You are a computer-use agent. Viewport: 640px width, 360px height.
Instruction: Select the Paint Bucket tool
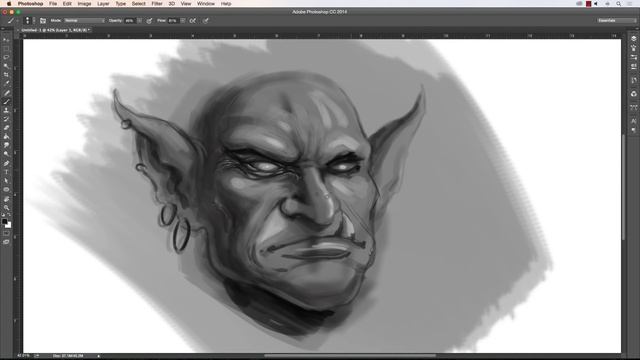tap(6, 137)
